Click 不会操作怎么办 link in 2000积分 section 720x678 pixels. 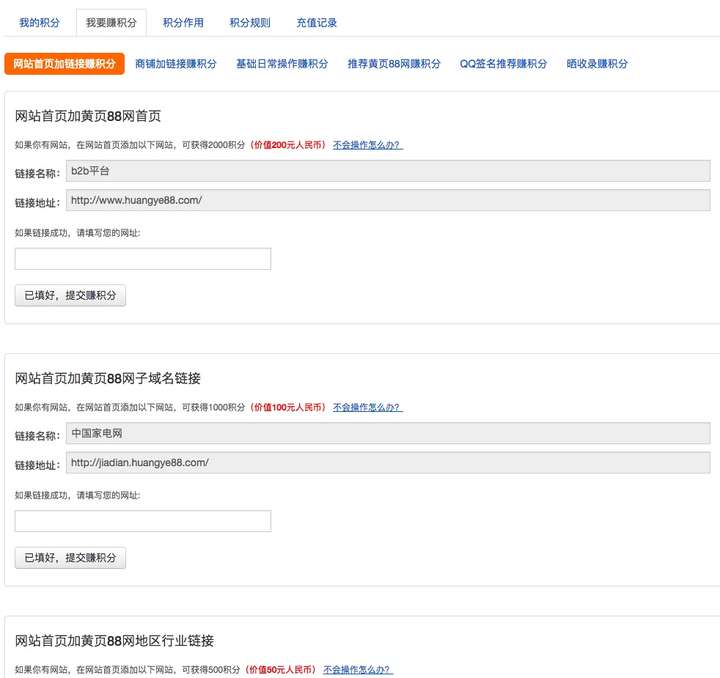pyautogui.click(x=368, y=145)
